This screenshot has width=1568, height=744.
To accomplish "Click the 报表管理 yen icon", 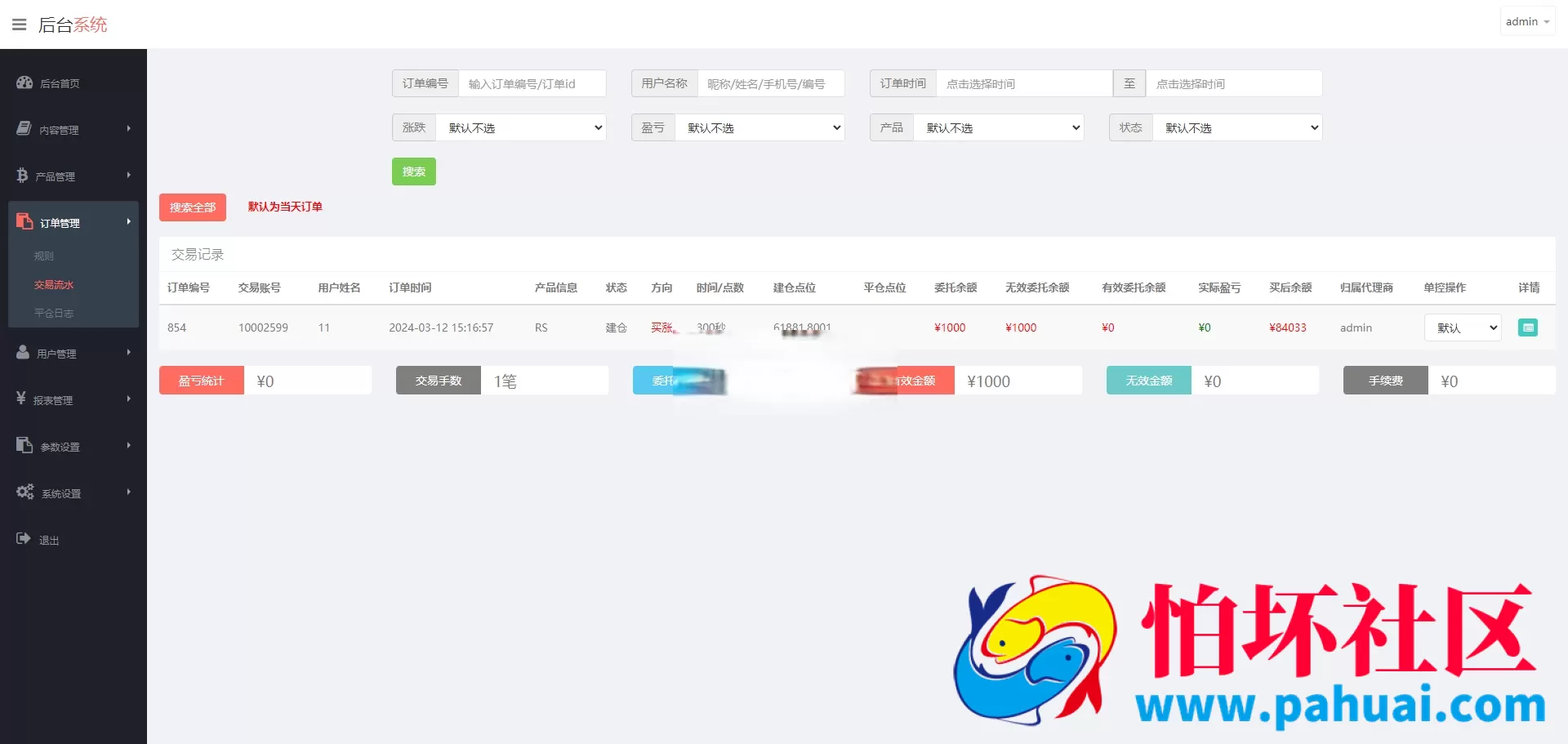I will [21, 399].
